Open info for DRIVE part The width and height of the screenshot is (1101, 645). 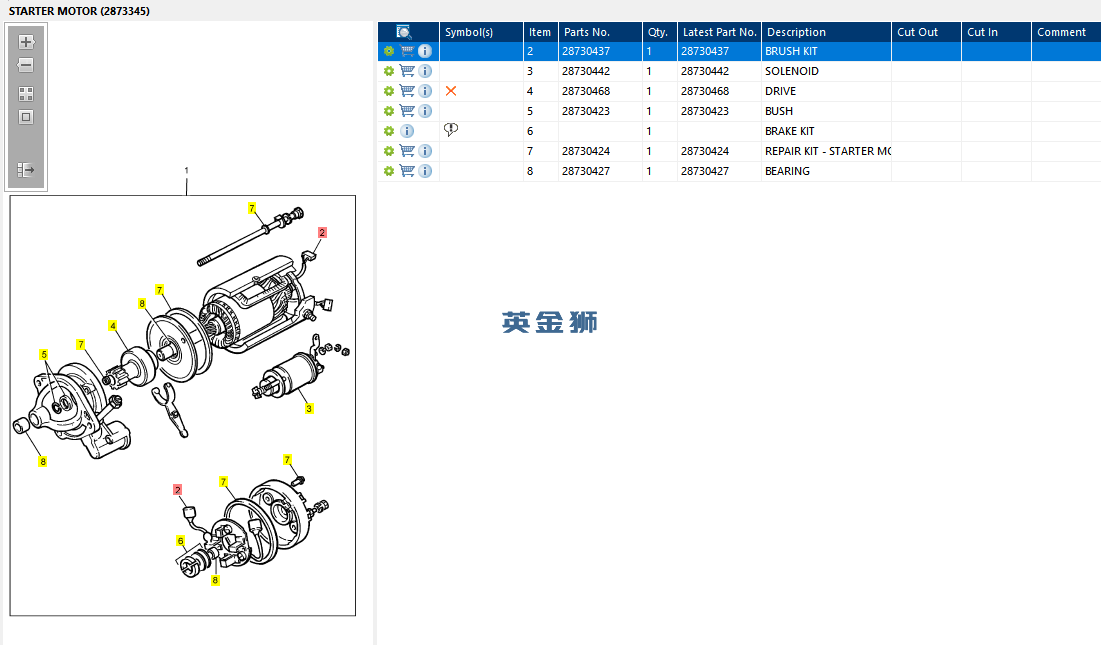[x=425, y=91]
